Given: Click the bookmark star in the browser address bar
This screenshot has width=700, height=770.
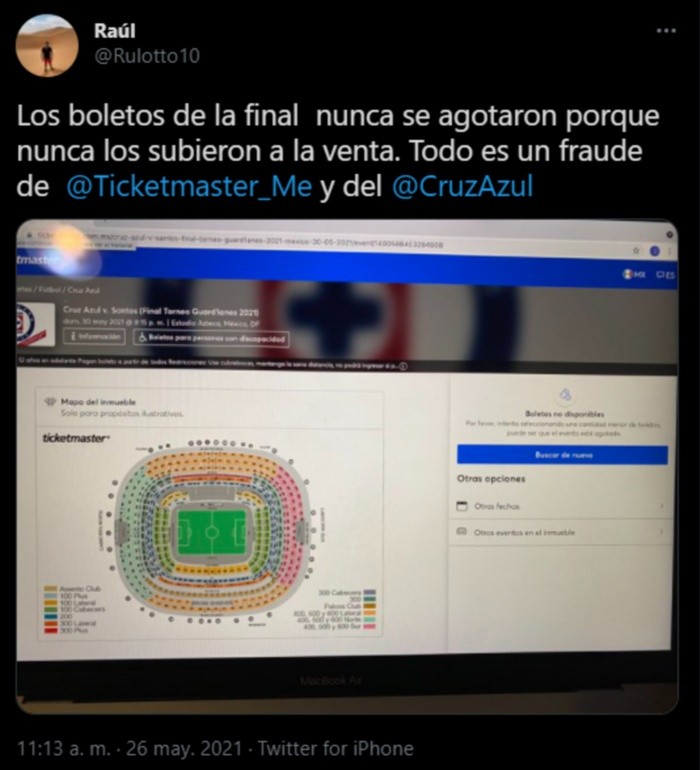Looking at the screenshot, I should click(x=636, y=250).
